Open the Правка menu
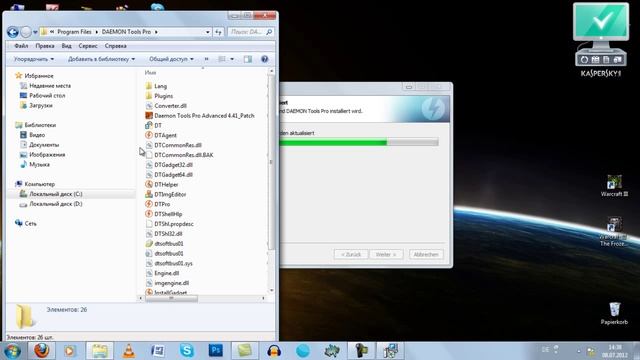The width and height of the screenshot is (640, 360). coord(45,46)
